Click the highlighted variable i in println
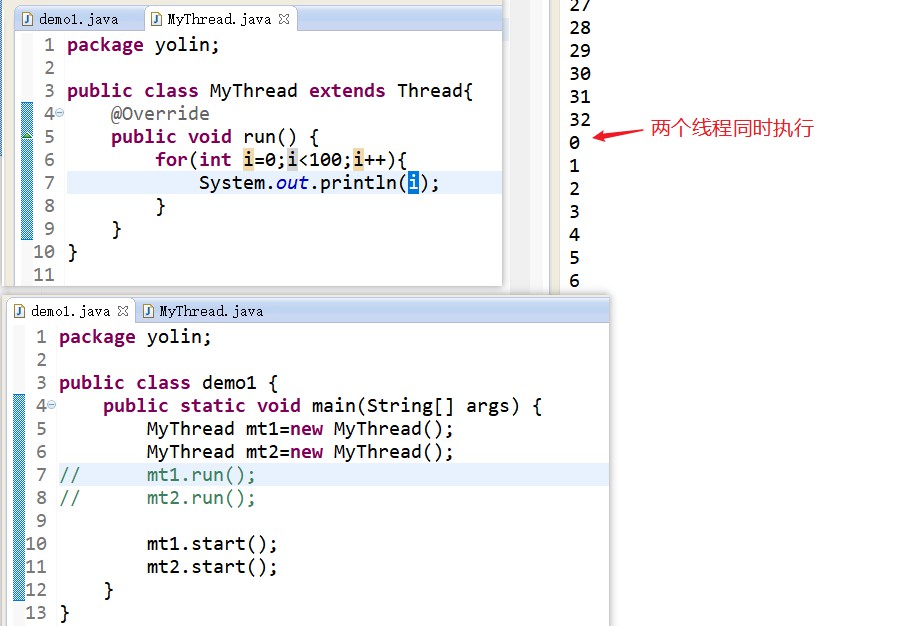This screenshot has width=897, height=626. [413, 183]
